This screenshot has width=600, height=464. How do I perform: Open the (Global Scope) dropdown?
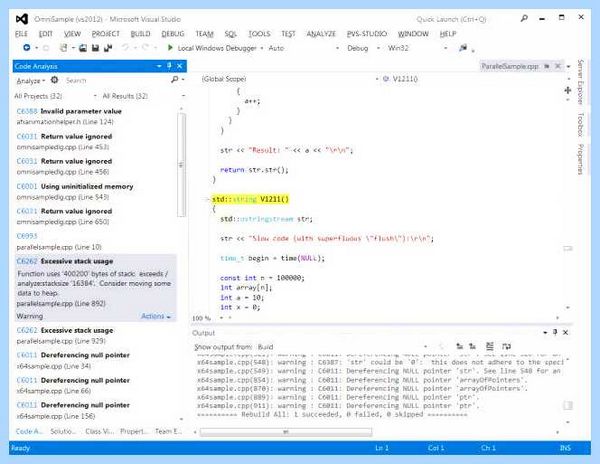coord(290,79)
